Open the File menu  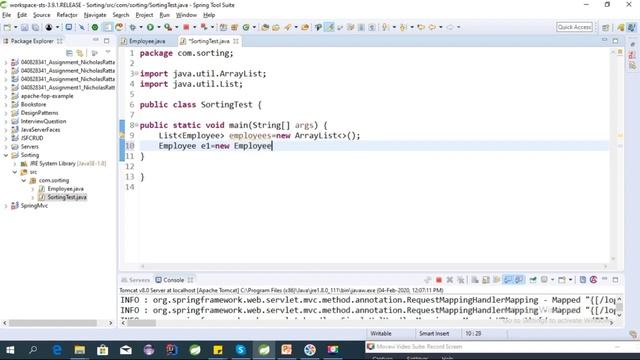click(7, 15)
